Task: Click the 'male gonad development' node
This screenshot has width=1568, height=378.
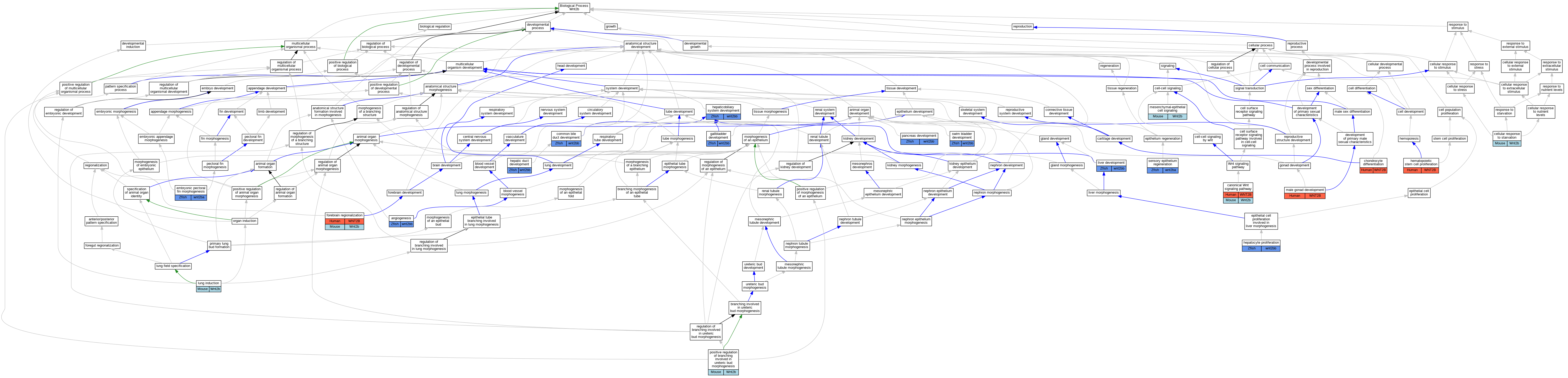Action: click(1305, 193)
